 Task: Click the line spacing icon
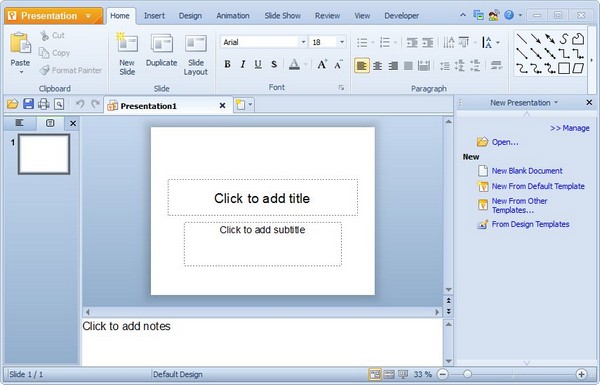pos(445,66)
